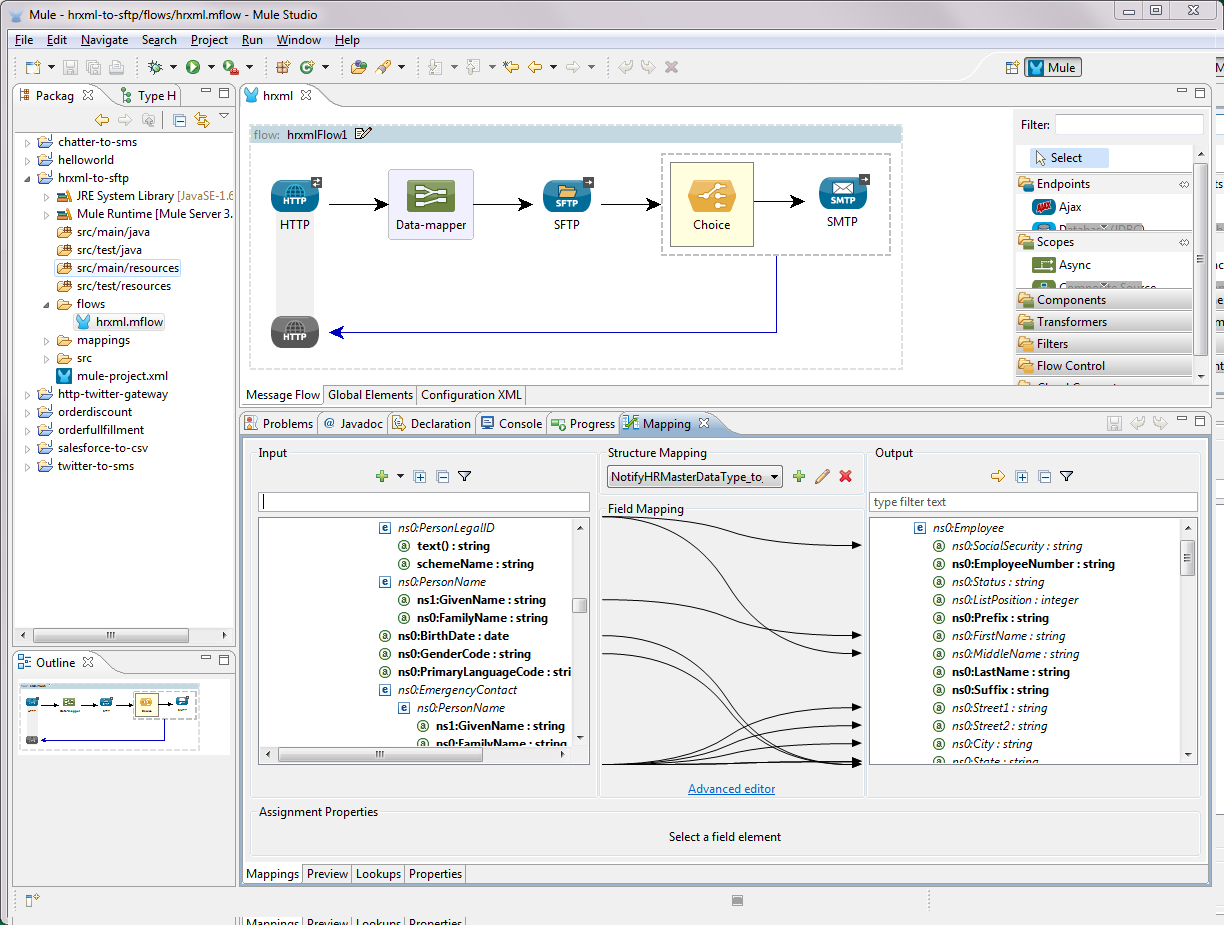The height and width of the screenshot is (925, 1224).
Task: Expand the chatter-to-sms project
Action: (28, 142)
